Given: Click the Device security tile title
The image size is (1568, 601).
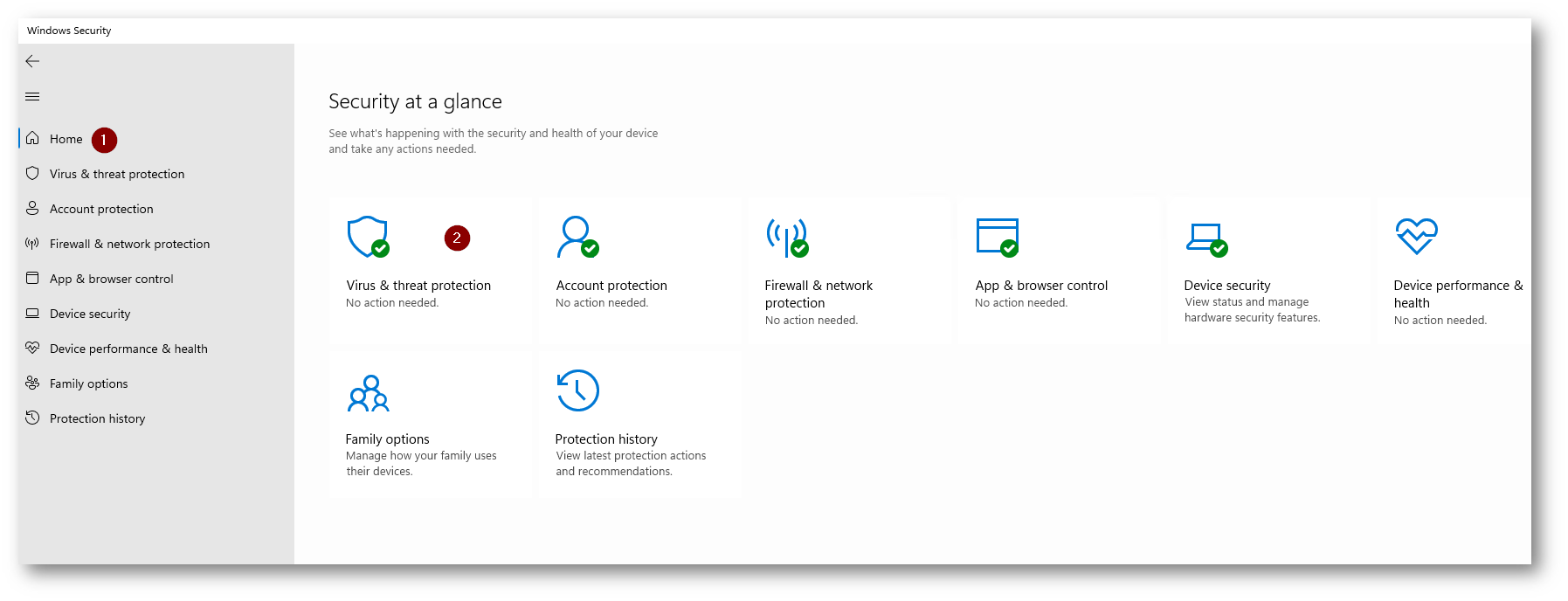Looking at the screenshot, I should coord(1227,286).
